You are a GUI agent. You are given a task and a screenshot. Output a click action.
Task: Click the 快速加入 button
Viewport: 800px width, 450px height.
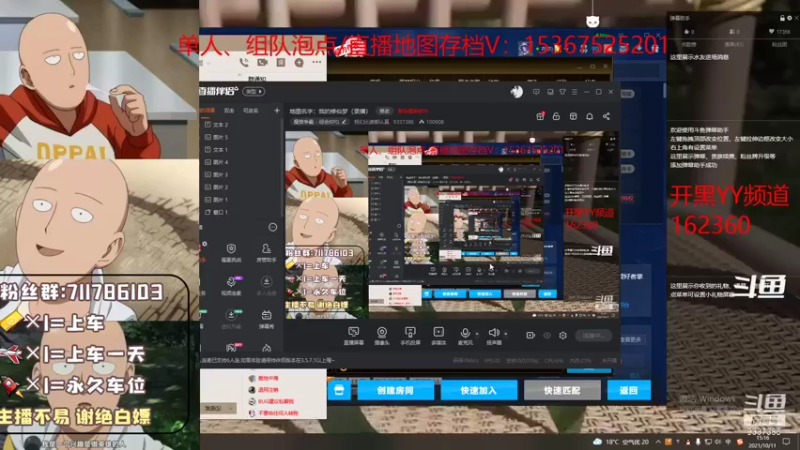pyautogui.click(x=479, y=390)
